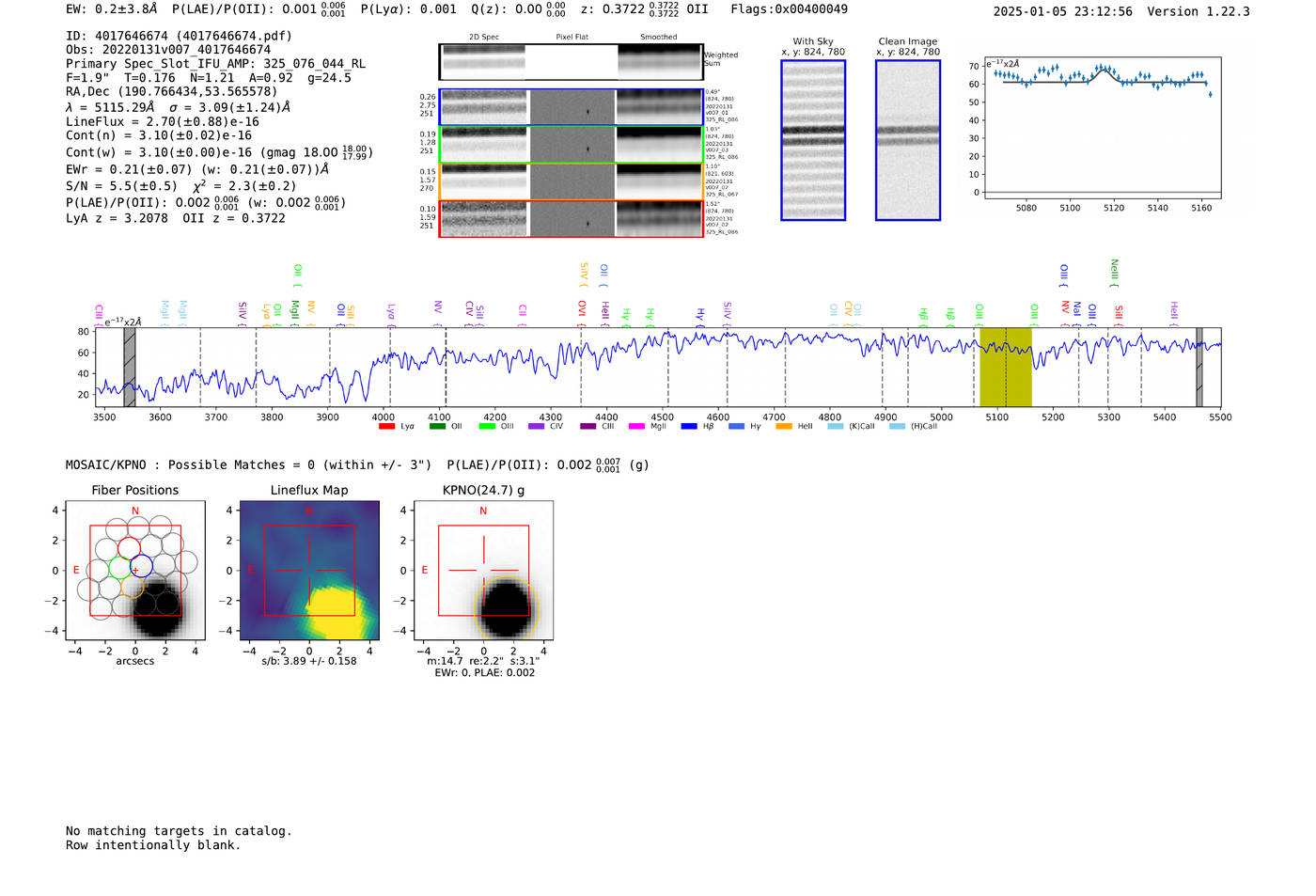Viewport: 1316px width, 896px height.
Task: Click the orange-outlined fiber circle in Fiber Positions
Action: [x=133, y=588]
